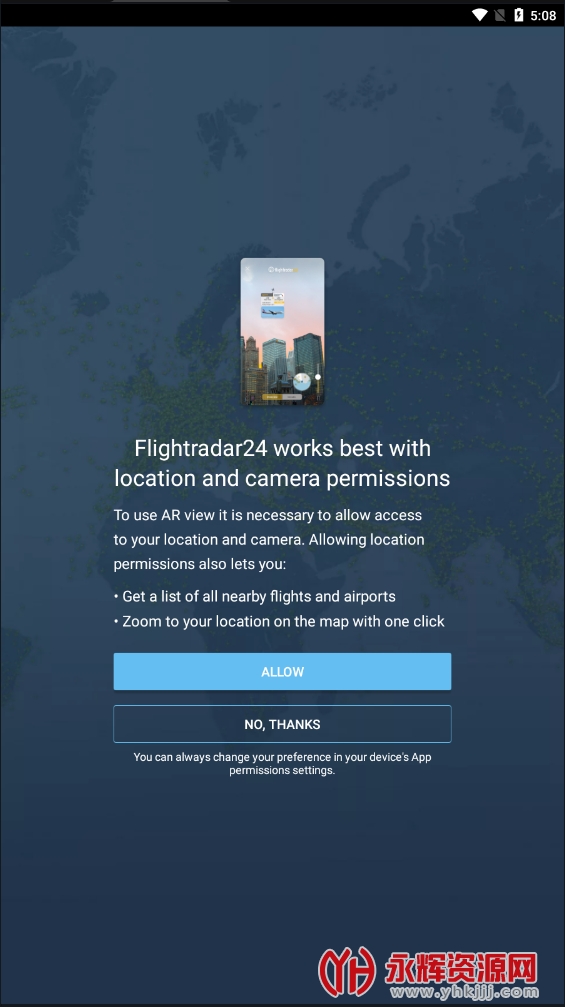Click the App permissions settings footnote text
565x1007 pixels.
click(x=282, y=763)
